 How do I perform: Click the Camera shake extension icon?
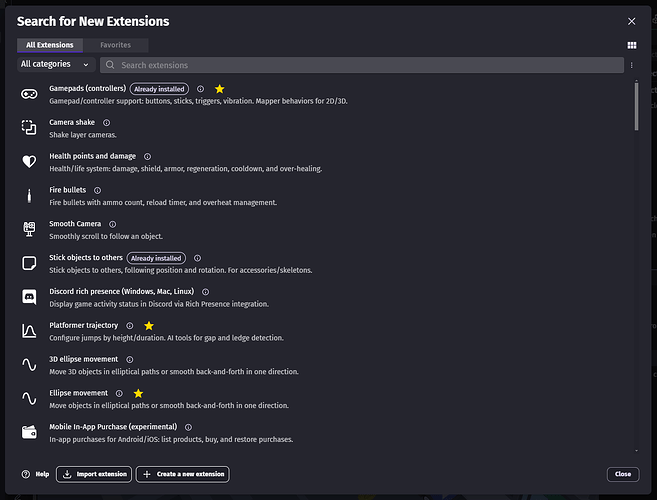click(x=29, y=127)
